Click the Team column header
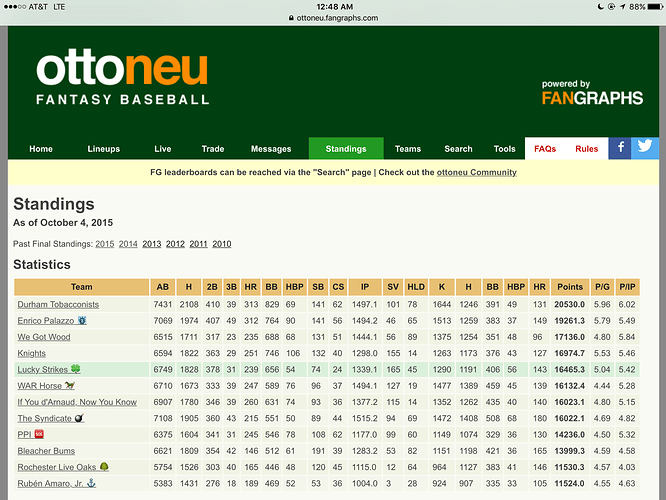Viewport: 666px width, 500px height. 82,287
